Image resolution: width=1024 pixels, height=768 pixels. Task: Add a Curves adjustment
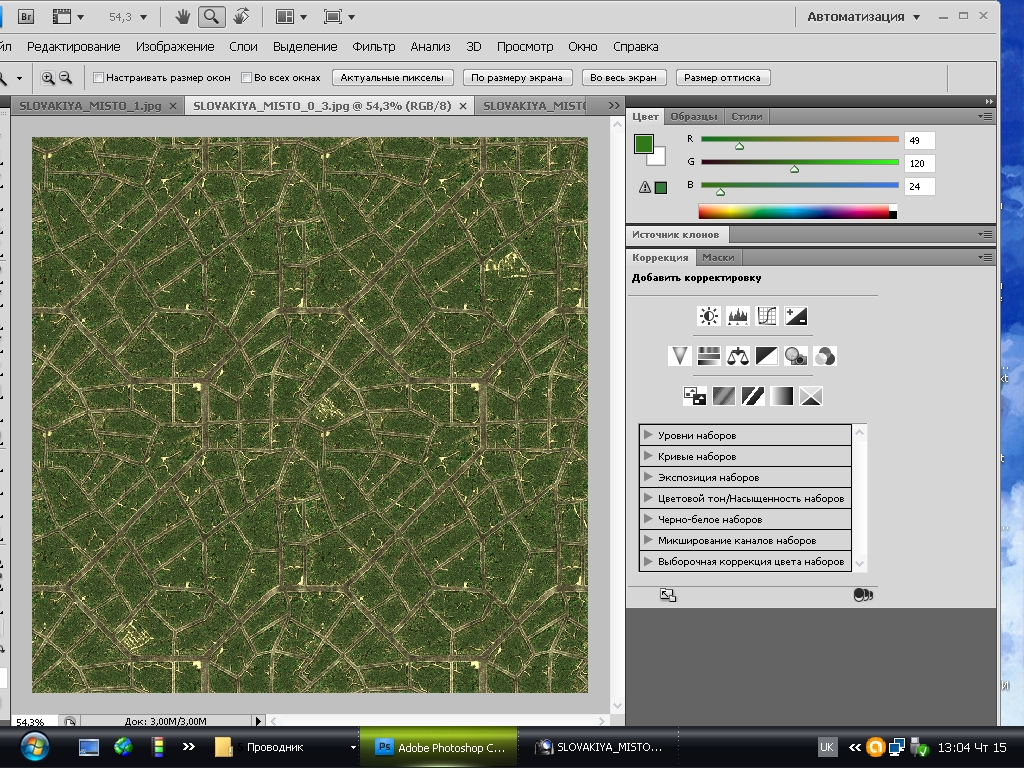767,316
